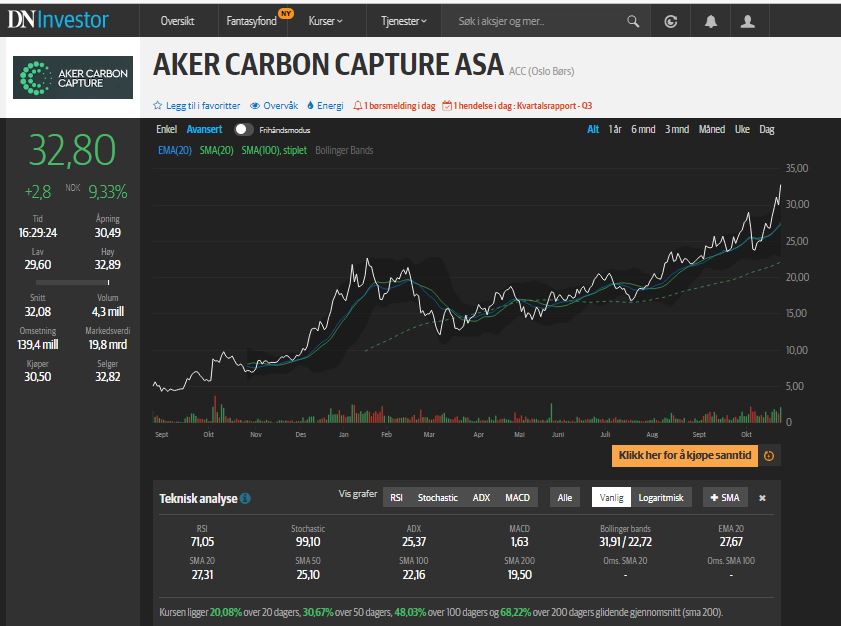Click the ACC (Oslo Børs) ticker label
Screen dimensions: 841x626
[542, 71]
